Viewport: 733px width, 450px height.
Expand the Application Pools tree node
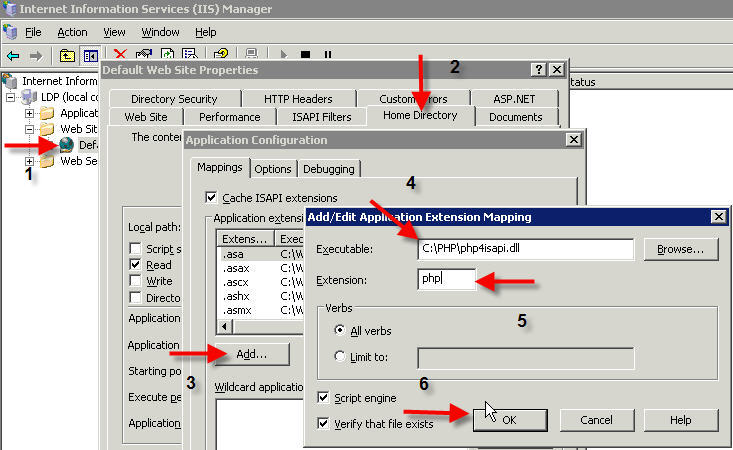29,113
